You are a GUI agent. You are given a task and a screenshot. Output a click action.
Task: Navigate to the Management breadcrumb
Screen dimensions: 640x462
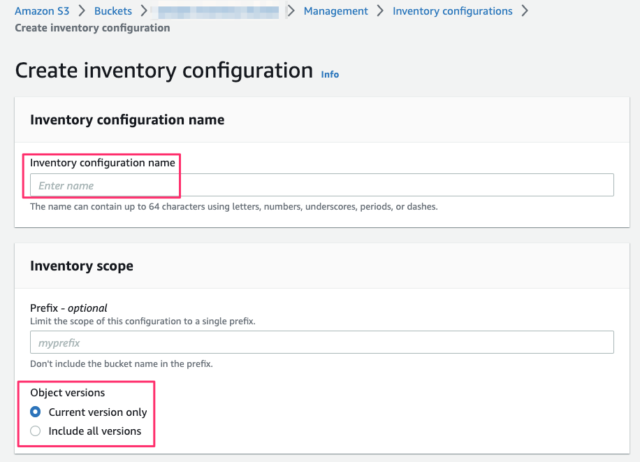click(x=335, y=11)
